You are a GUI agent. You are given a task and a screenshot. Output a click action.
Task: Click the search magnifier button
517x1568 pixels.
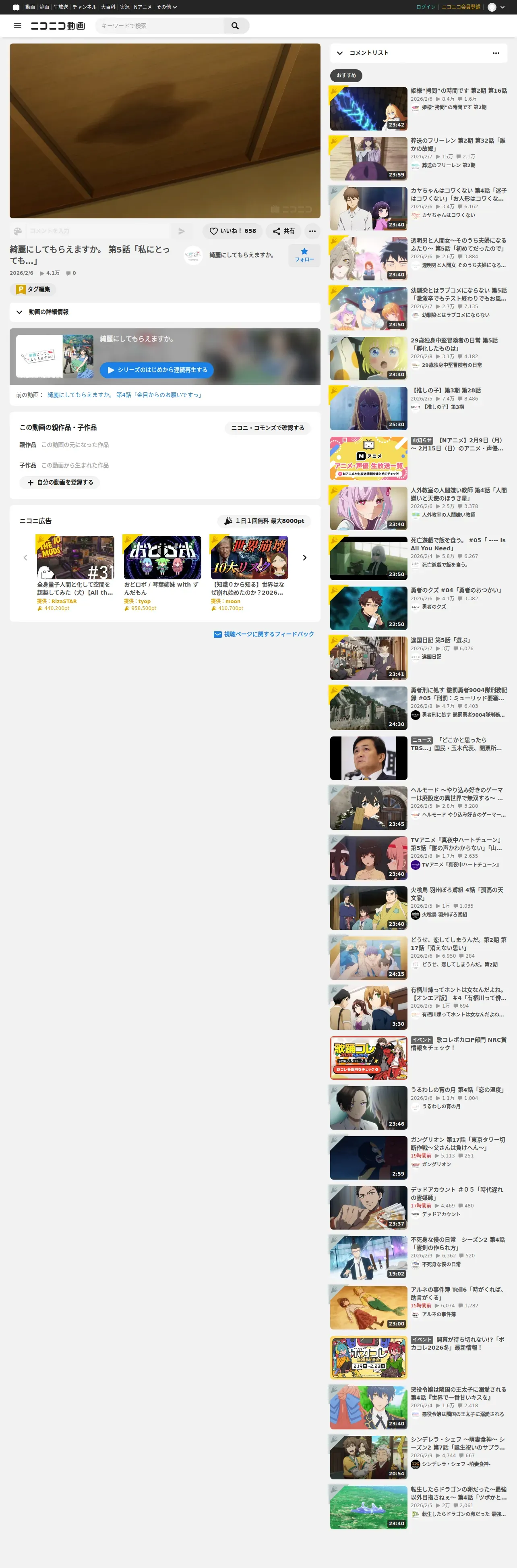236,25
